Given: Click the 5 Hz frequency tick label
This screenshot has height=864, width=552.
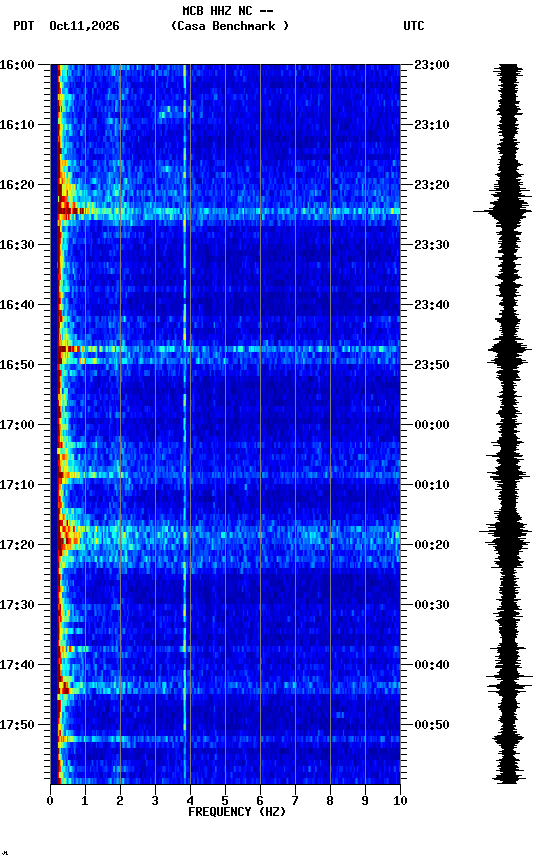Looking at the screenshot, I should (x=225, y=801).
